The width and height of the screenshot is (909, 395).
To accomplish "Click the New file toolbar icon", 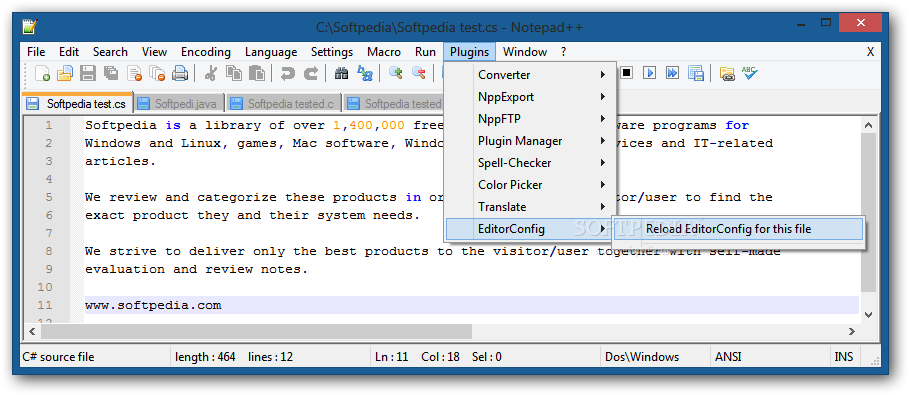I will [x=42, y=73].
